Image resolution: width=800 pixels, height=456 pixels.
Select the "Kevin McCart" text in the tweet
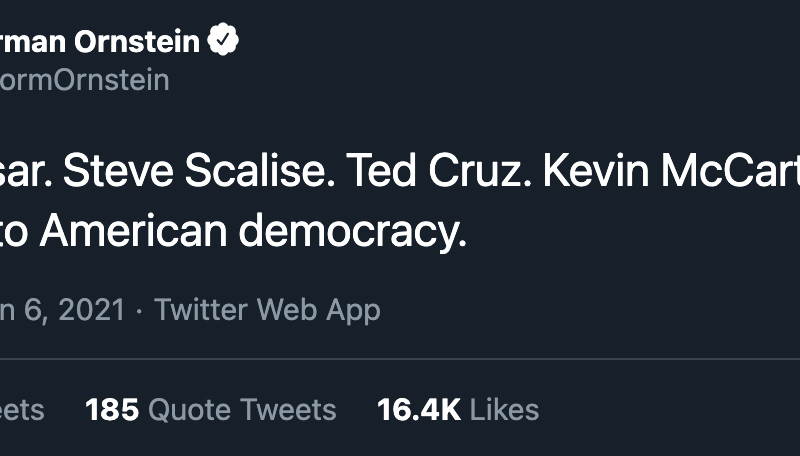pos(670,172)
